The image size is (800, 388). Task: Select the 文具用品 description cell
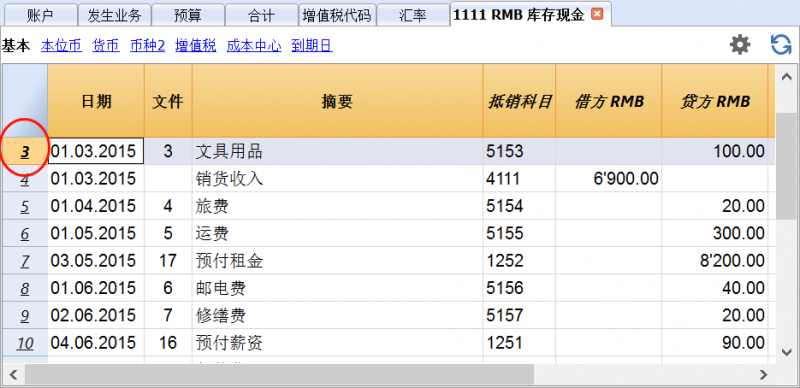337,152
